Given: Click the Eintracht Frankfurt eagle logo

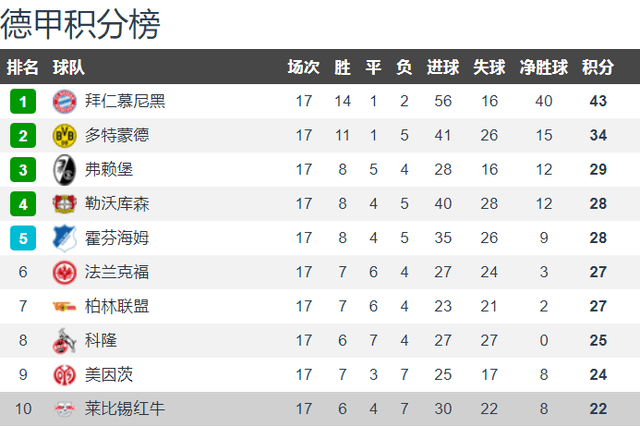Looking at the screenshot, I should 64,272.
